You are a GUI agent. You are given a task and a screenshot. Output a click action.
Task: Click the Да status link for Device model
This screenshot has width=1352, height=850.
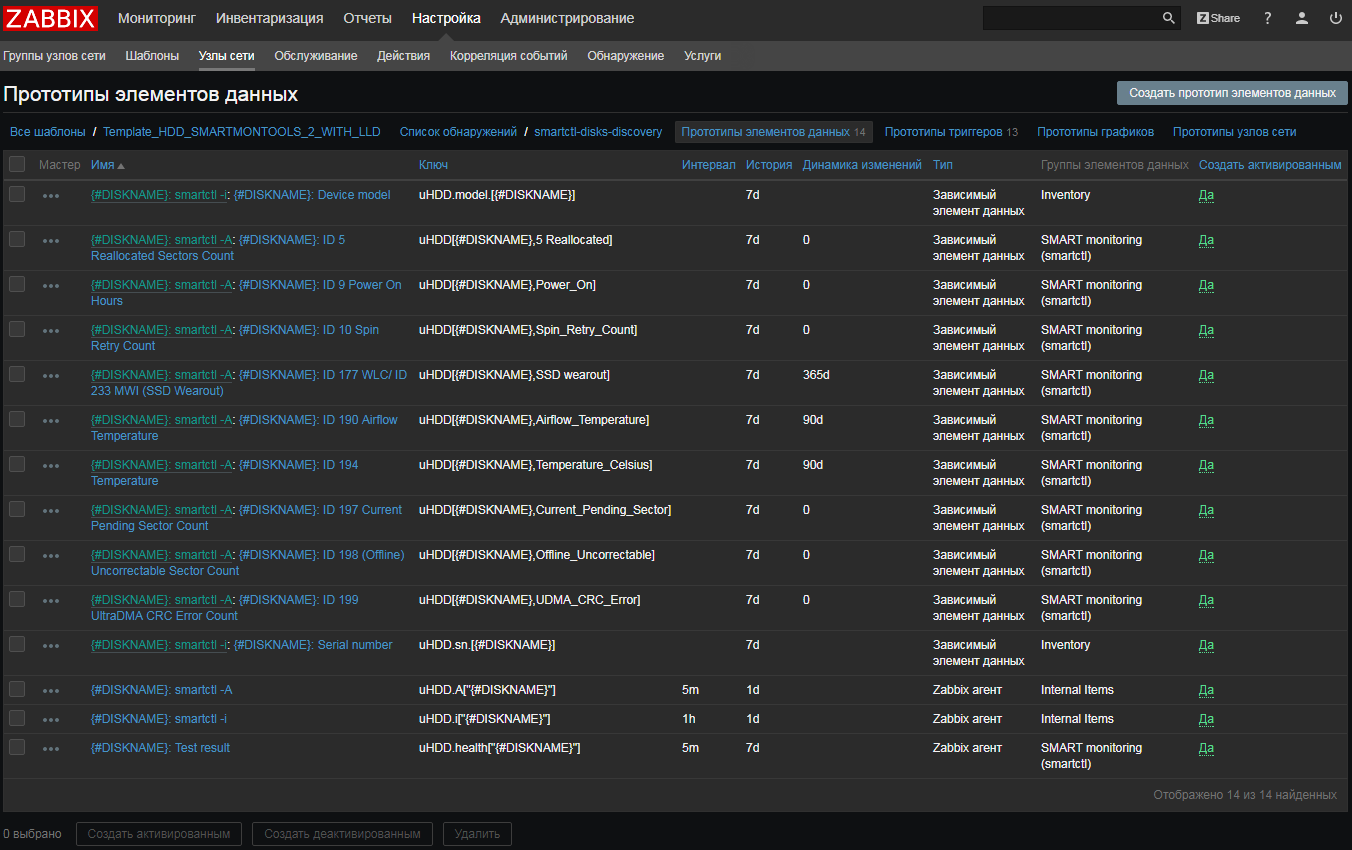(x=1206, y=195)
